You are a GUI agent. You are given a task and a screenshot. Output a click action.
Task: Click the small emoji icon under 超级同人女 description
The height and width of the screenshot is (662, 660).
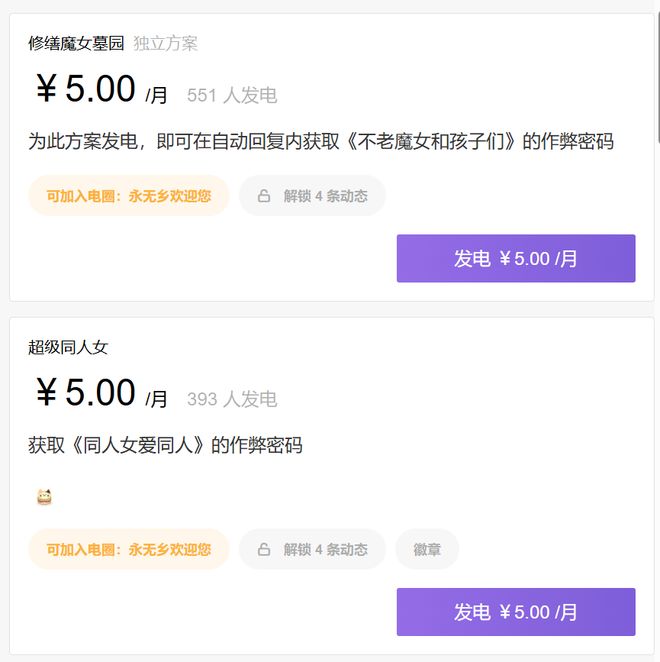pos(43,497)
